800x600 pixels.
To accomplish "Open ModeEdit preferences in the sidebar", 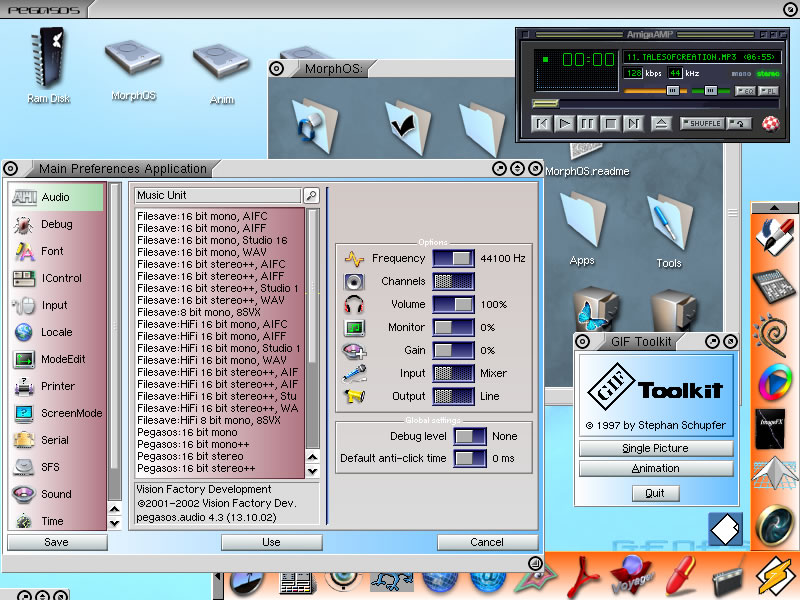I will tap(57, 359).
